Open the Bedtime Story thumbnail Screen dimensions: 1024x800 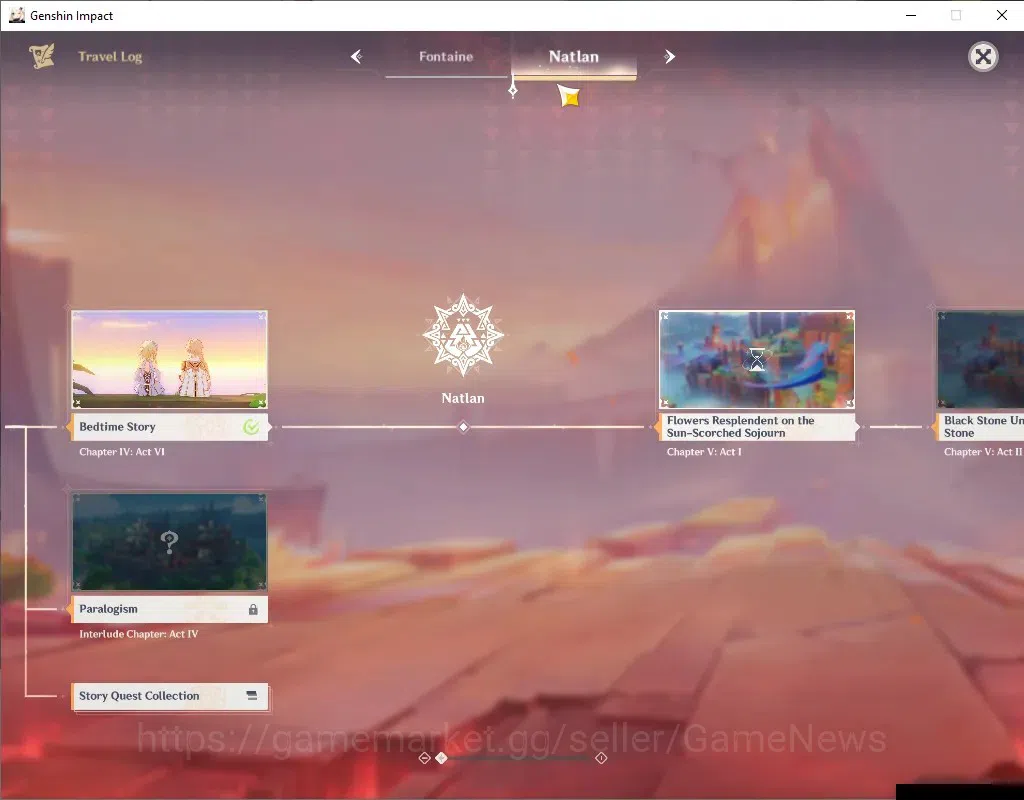click(169, 360)
